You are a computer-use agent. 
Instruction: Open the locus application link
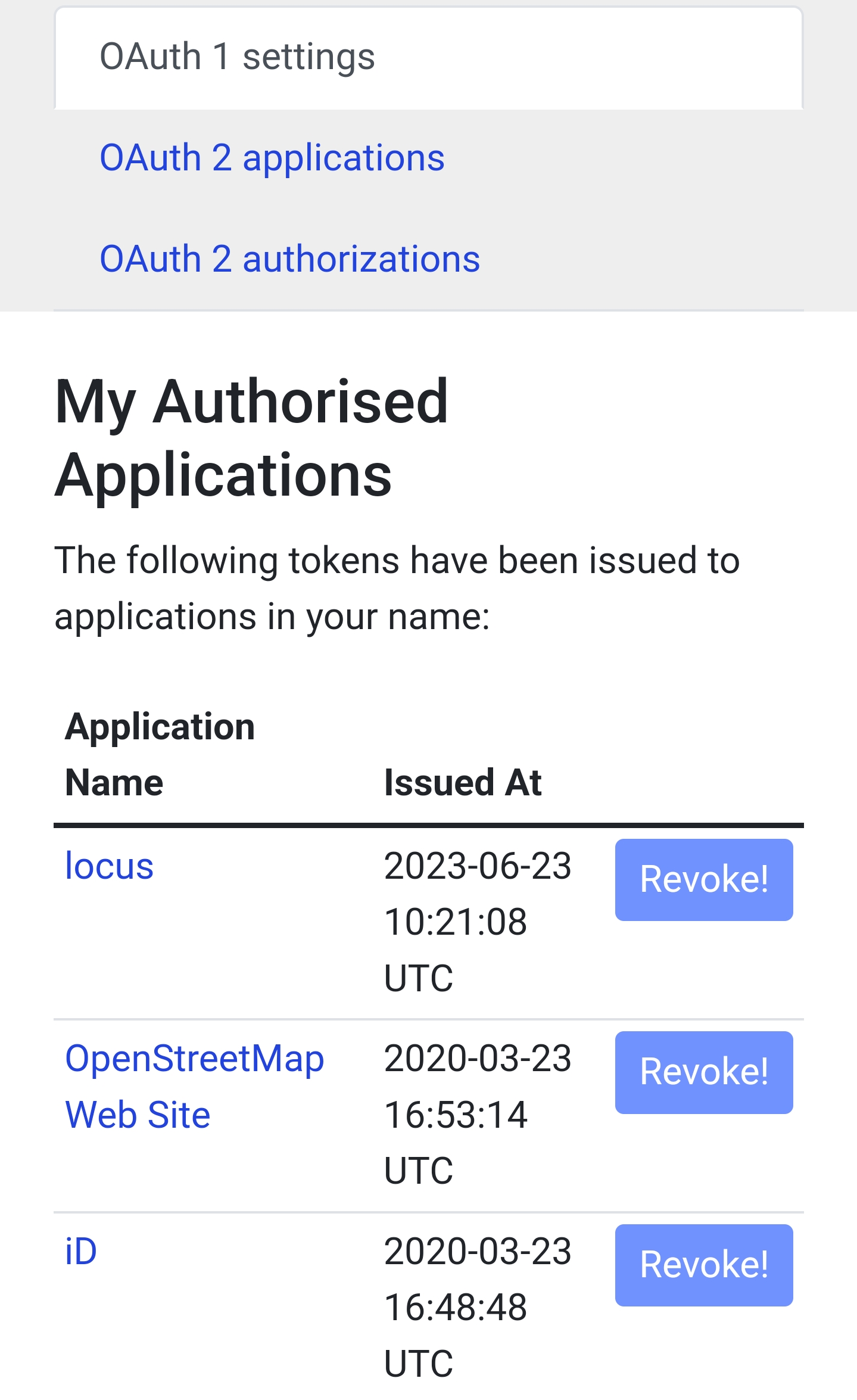[110, 866]
